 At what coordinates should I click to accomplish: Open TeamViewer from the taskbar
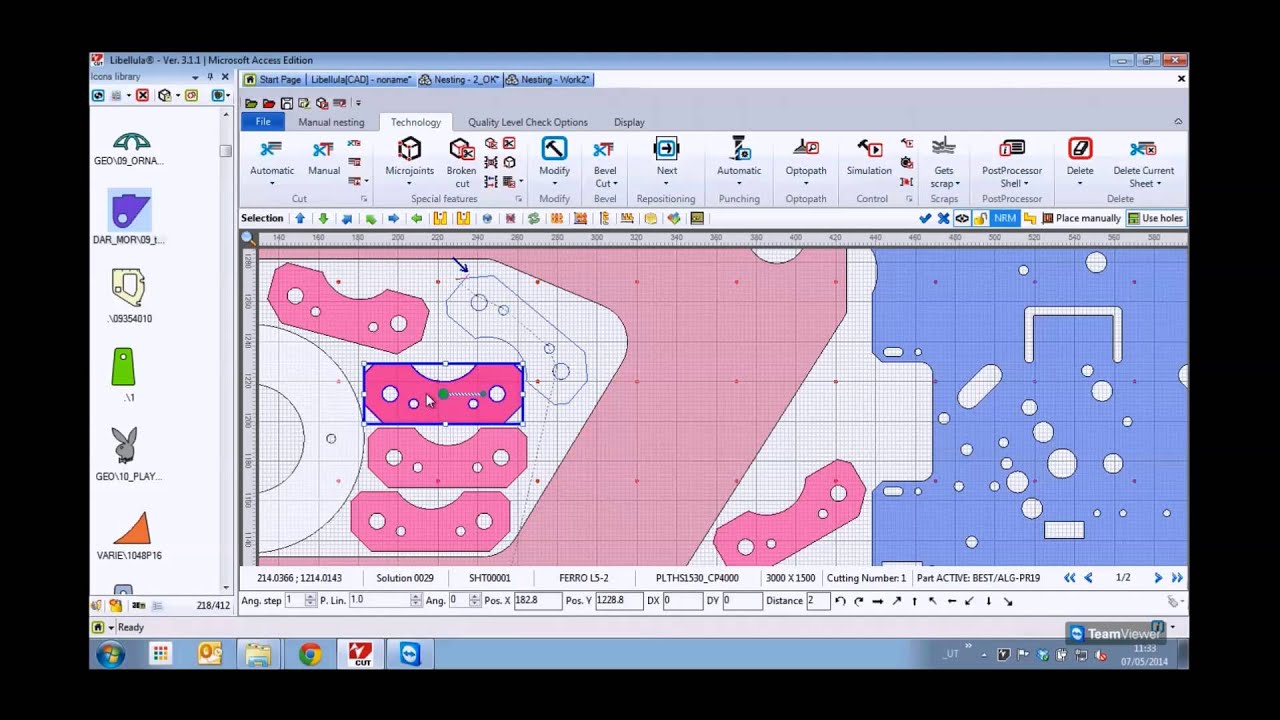[411, 654]
